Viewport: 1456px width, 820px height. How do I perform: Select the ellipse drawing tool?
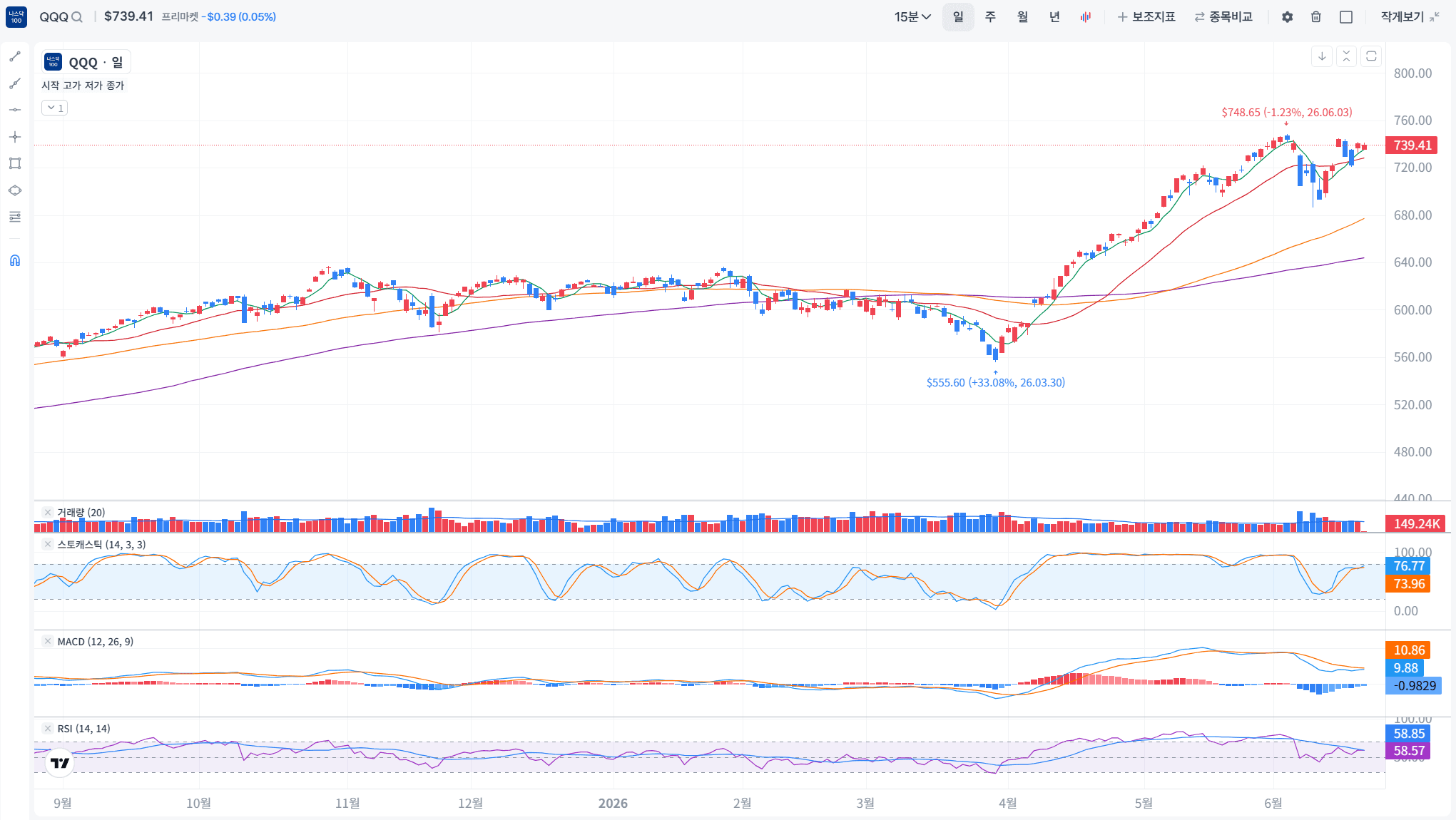15,190
